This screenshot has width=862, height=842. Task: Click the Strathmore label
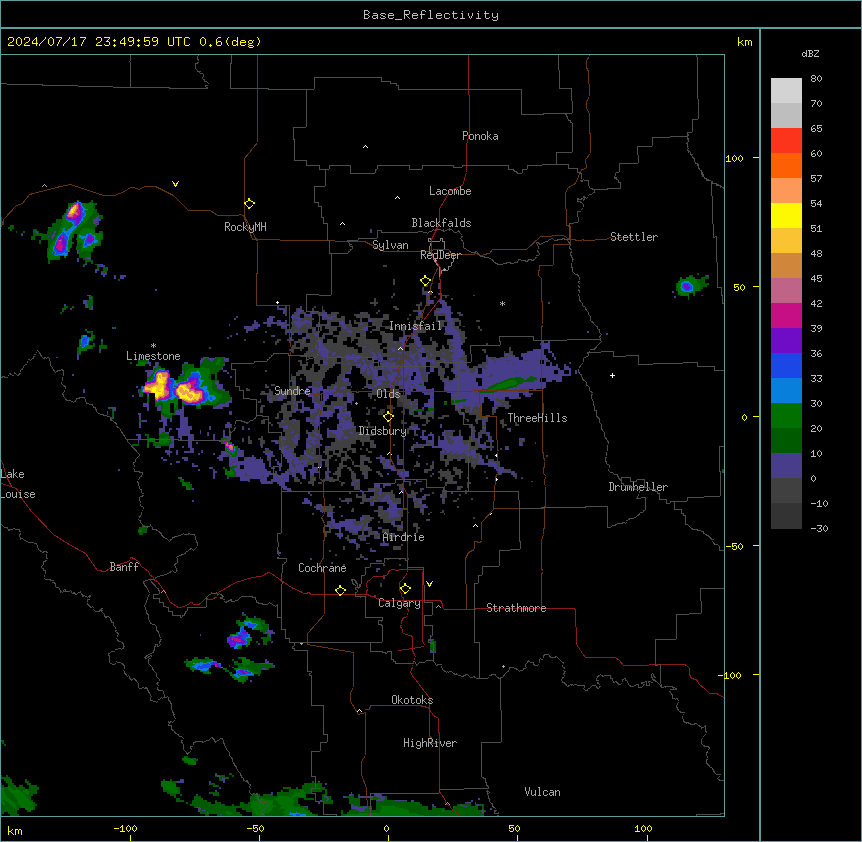(516, 608)
